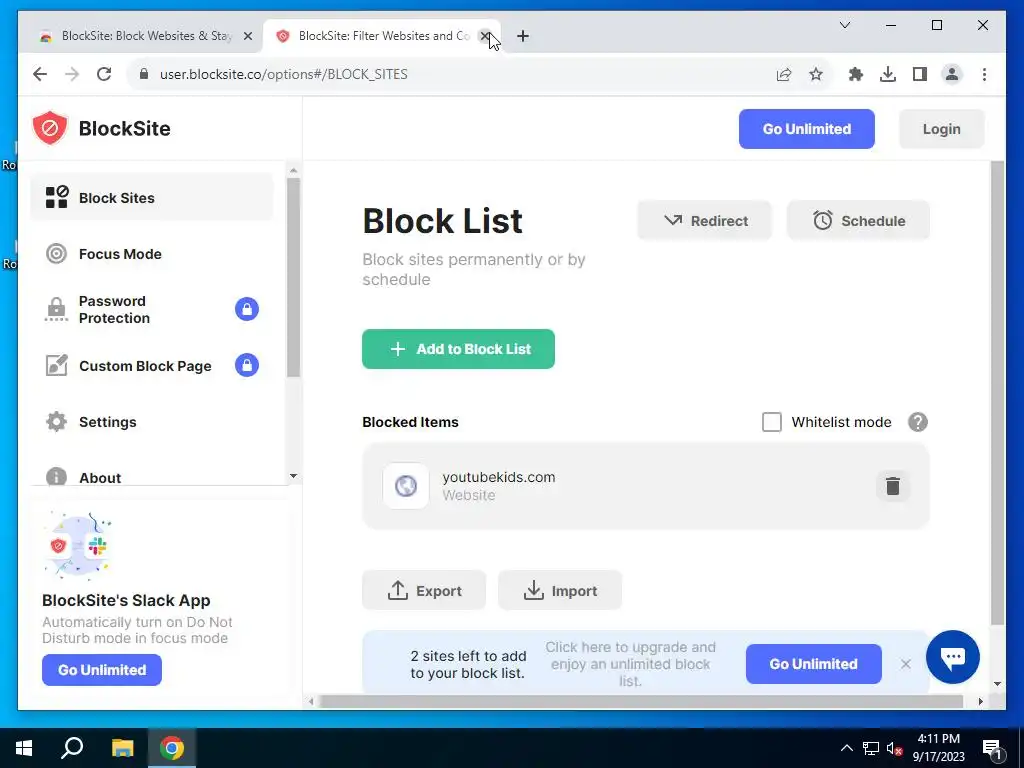1024x768 pixels.
Task: Click the horizontal scrollbar right arrow
Action: tap(980, 701)
